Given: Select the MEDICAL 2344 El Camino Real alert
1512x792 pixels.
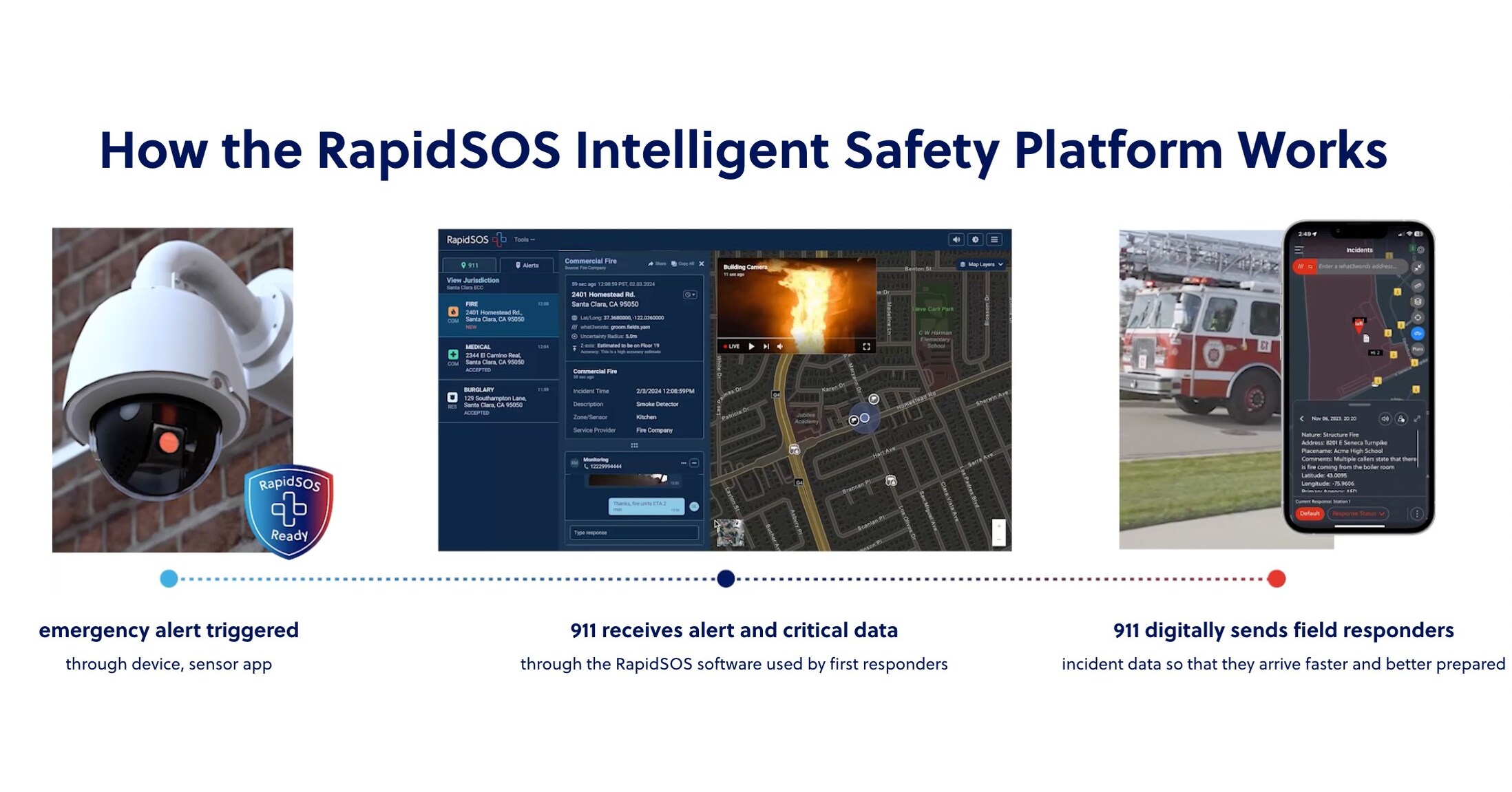Looking at the screenshot, I should [x=498, y=358].
